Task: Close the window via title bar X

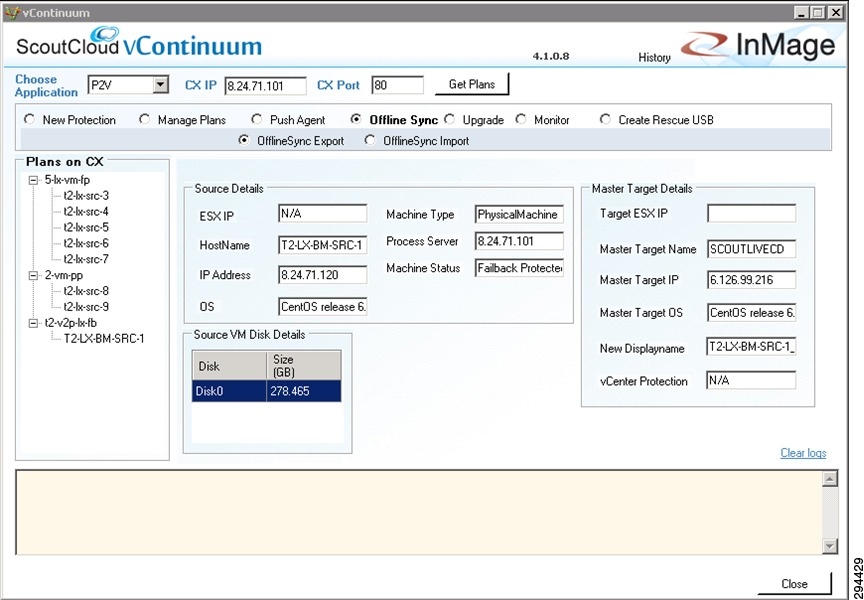Action: (x=835, y=13)
